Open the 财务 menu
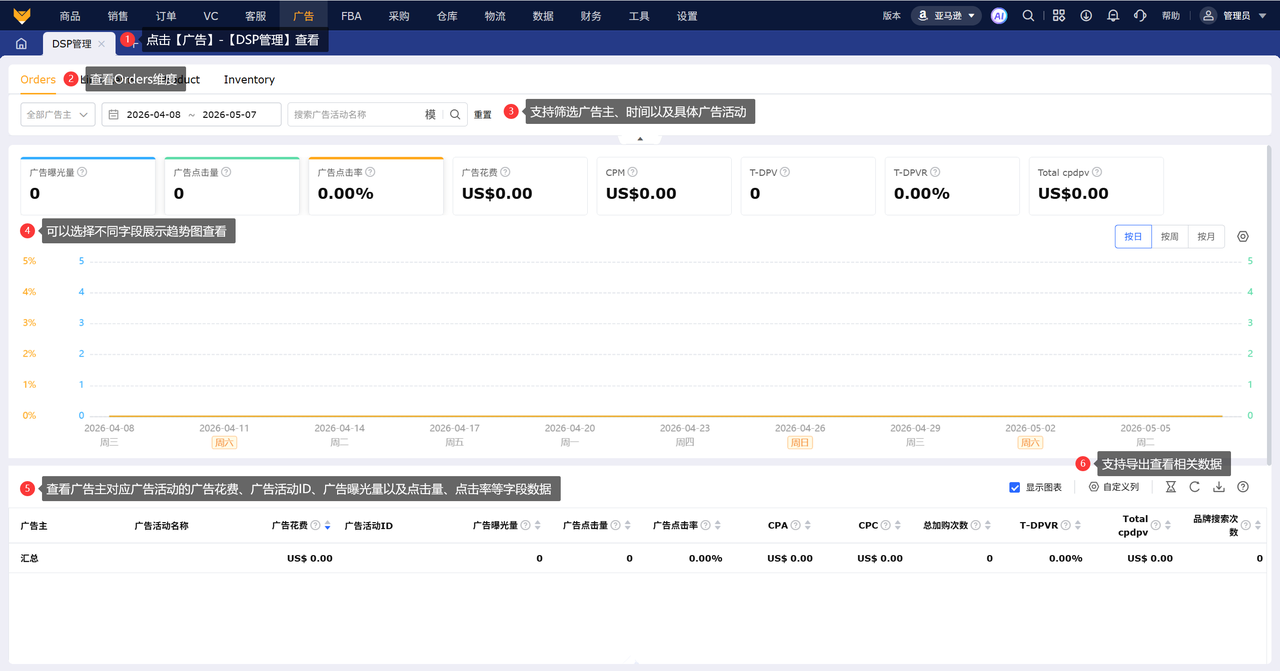Screen dimensions: 1280x671 [x=591, y=16]
